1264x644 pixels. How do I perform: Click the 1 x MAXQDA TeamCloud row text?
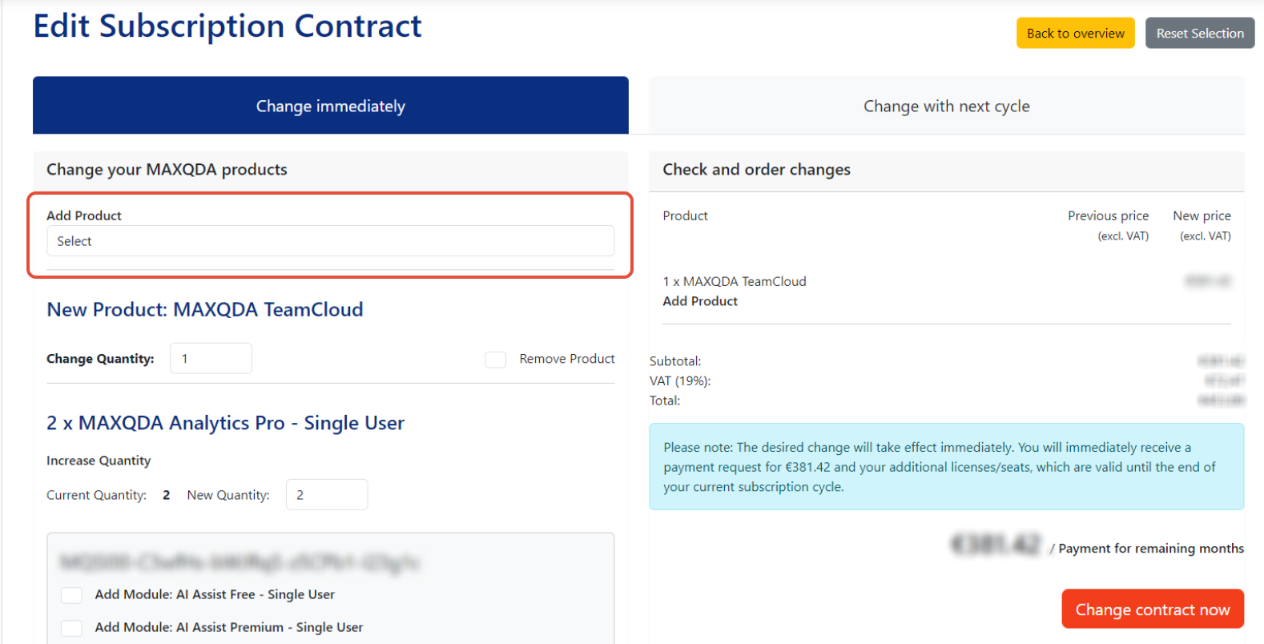[735, 281]
